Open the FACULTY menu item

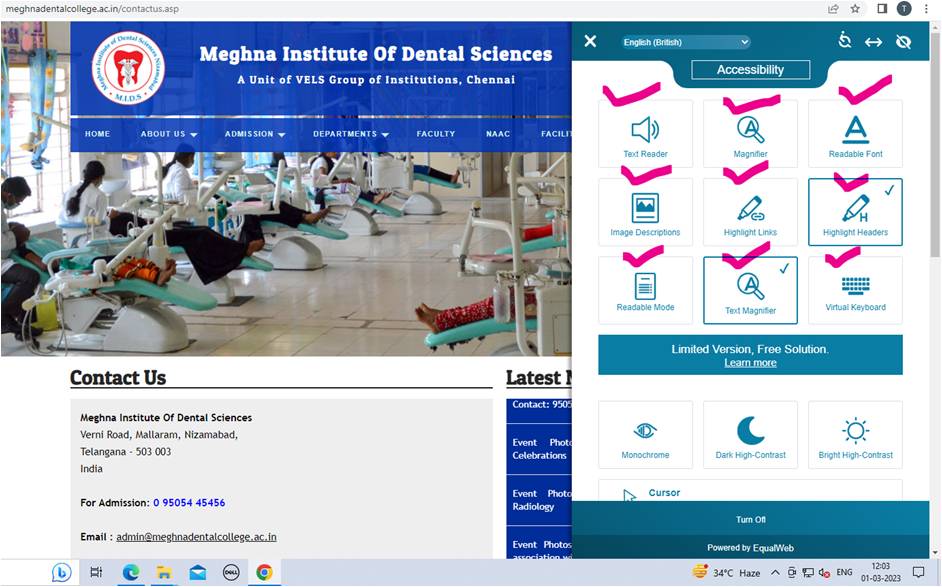tap(436, 134)
